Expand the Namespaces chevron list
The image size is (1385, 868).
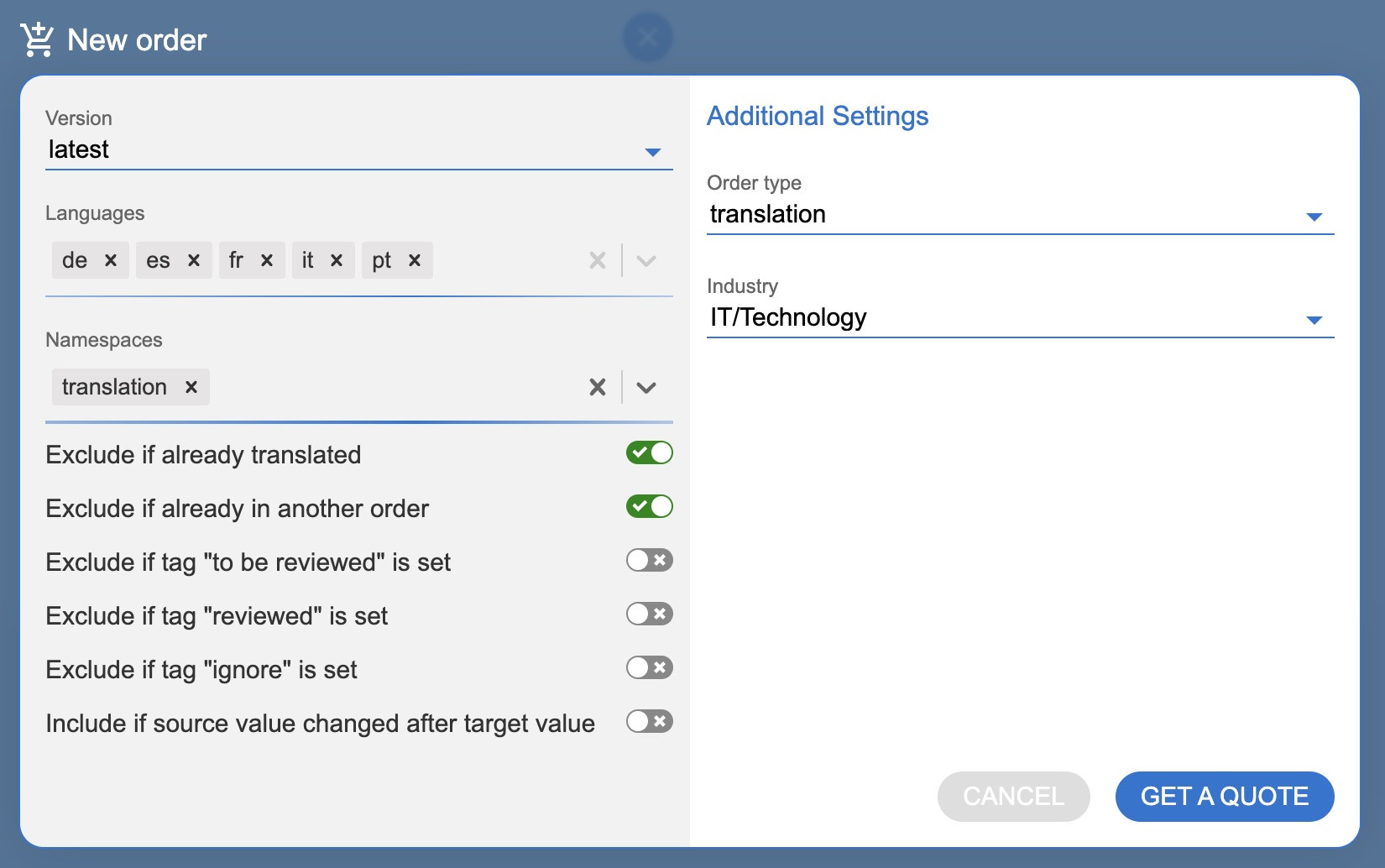pyautogui.click(x=645, y=387)
